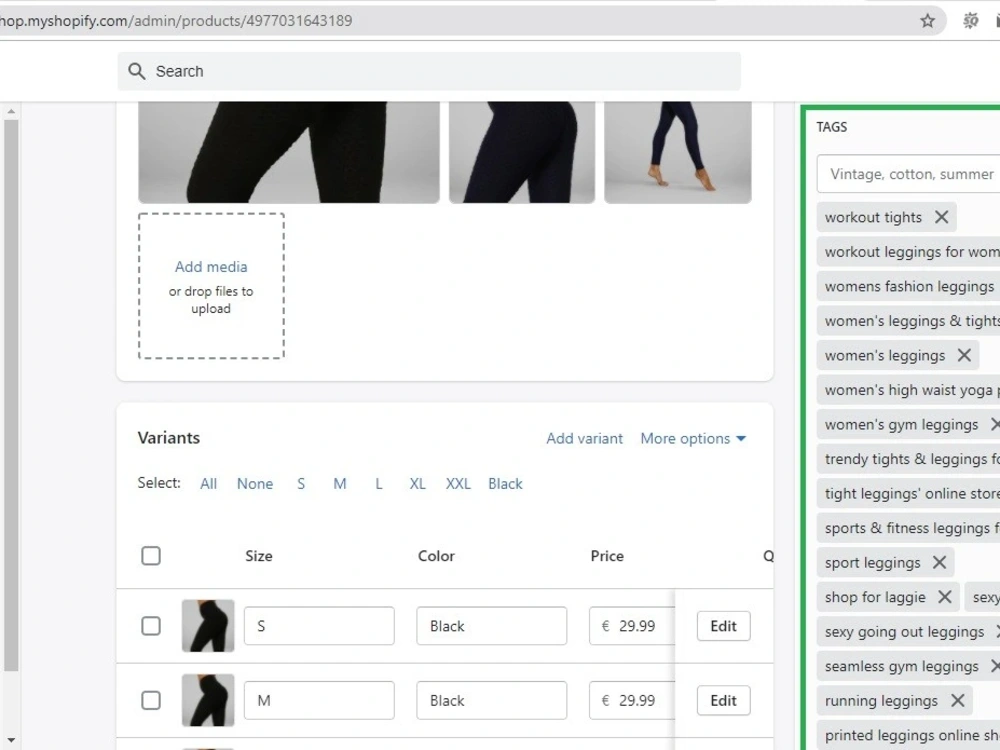1000x750 pixels.
Task: Click the Price column header
Action: (x=607, y=555)
